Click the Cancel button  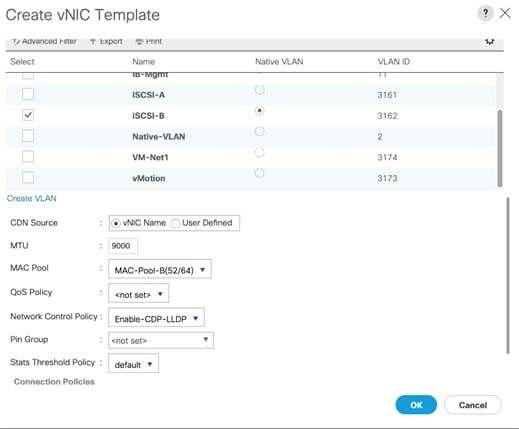473,405
